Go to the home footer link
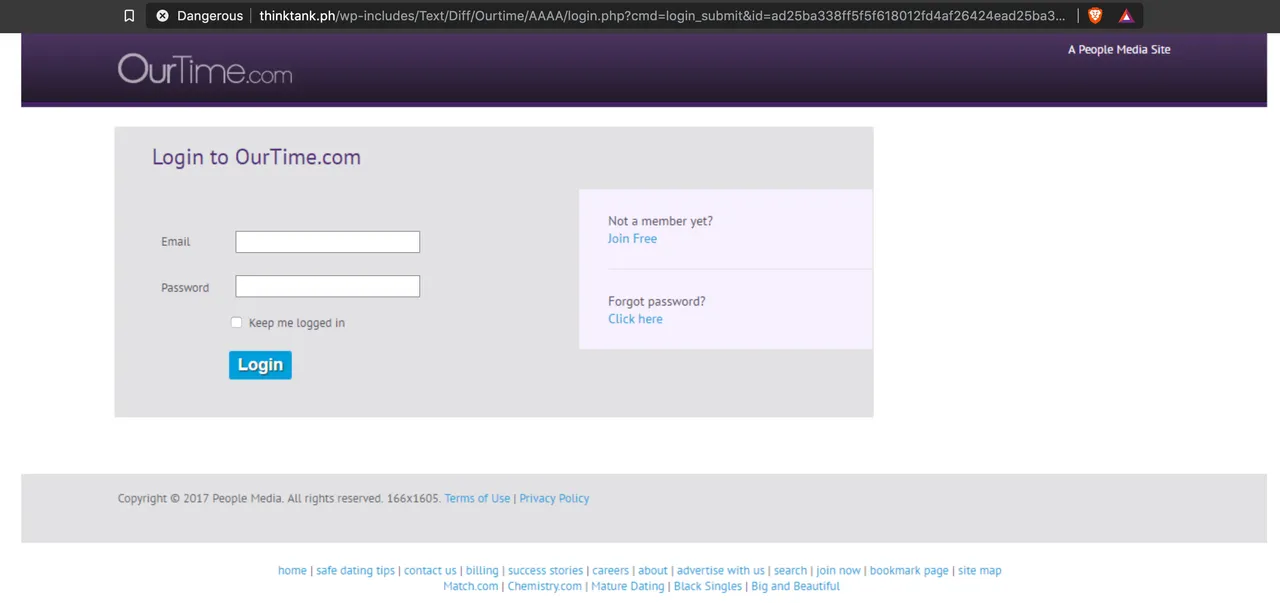Screen dimensions: 1280x603 [x=292, y=571]
